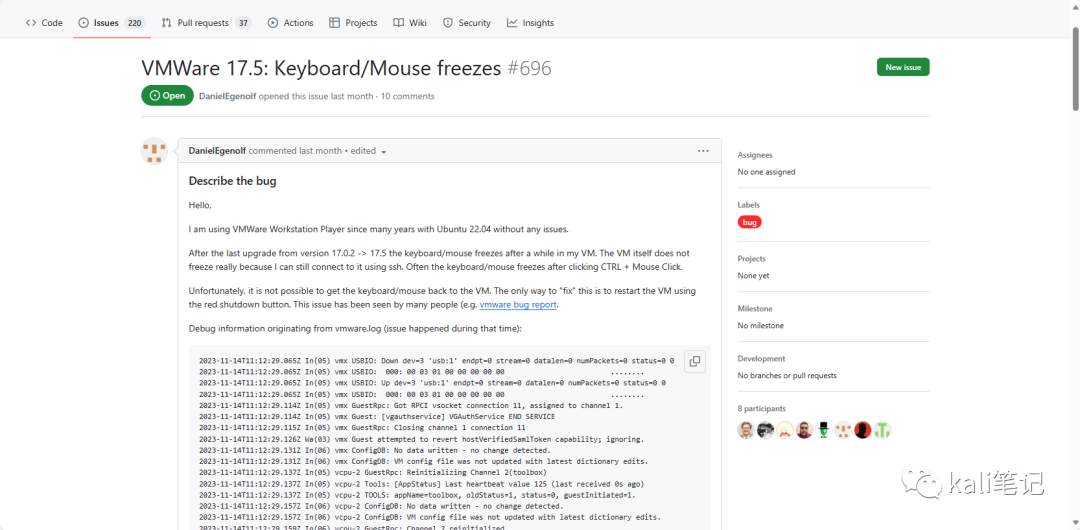1080x530 pixels.
Task: Go to the Actions tab
Action: 291,23
